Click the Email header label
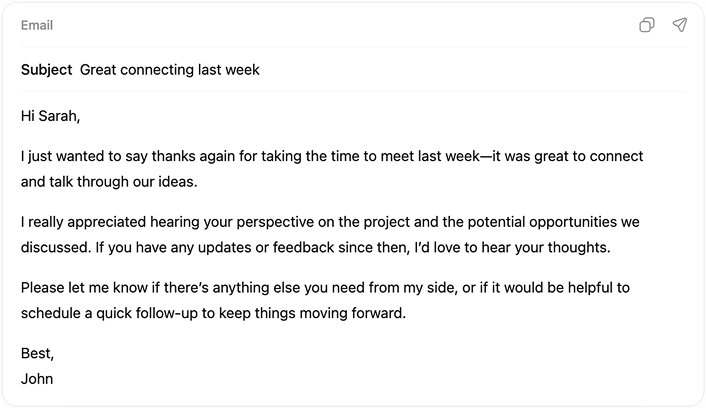 click(x=37, y=25)
